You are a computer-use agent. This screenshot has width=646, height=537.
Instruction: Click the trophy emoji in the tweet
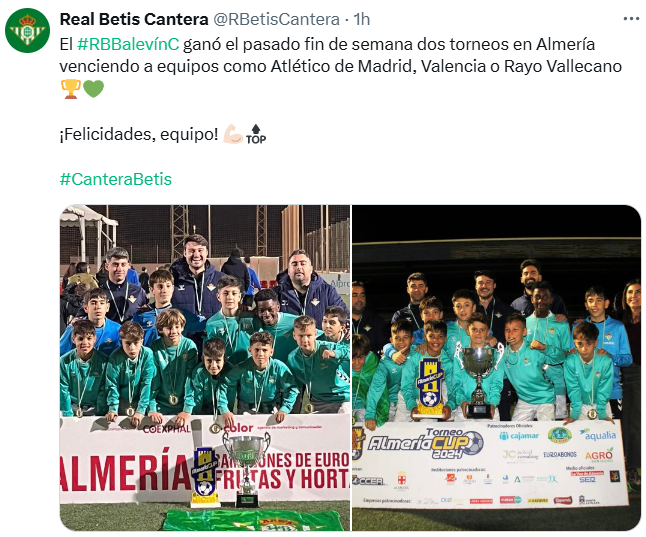click(x=70, y=89)
